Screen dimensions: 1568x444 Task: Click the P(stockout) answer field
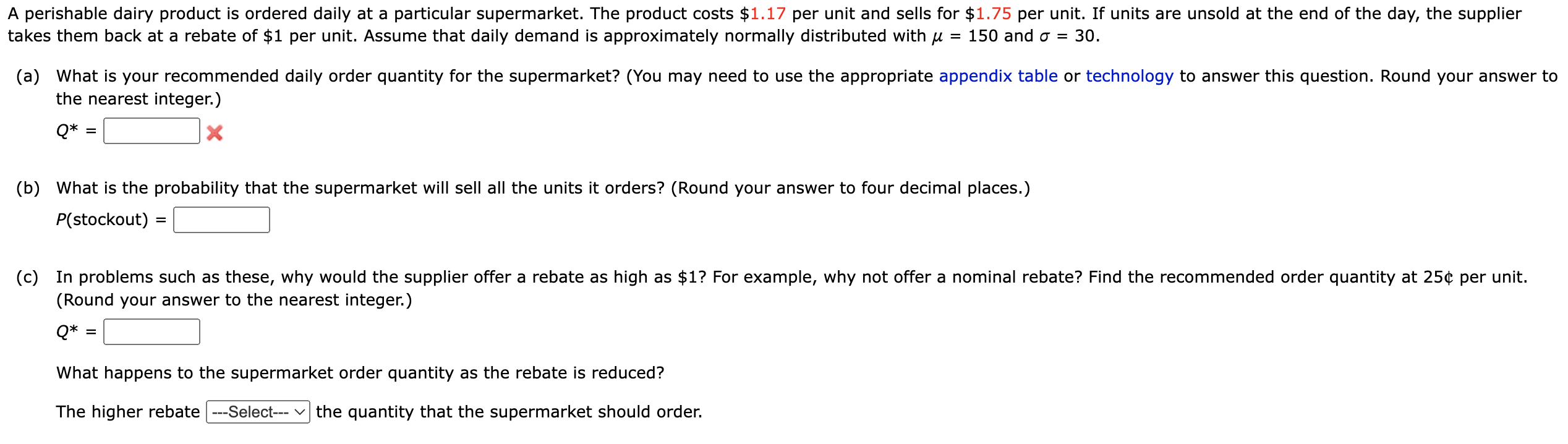(x=221, y=219)
